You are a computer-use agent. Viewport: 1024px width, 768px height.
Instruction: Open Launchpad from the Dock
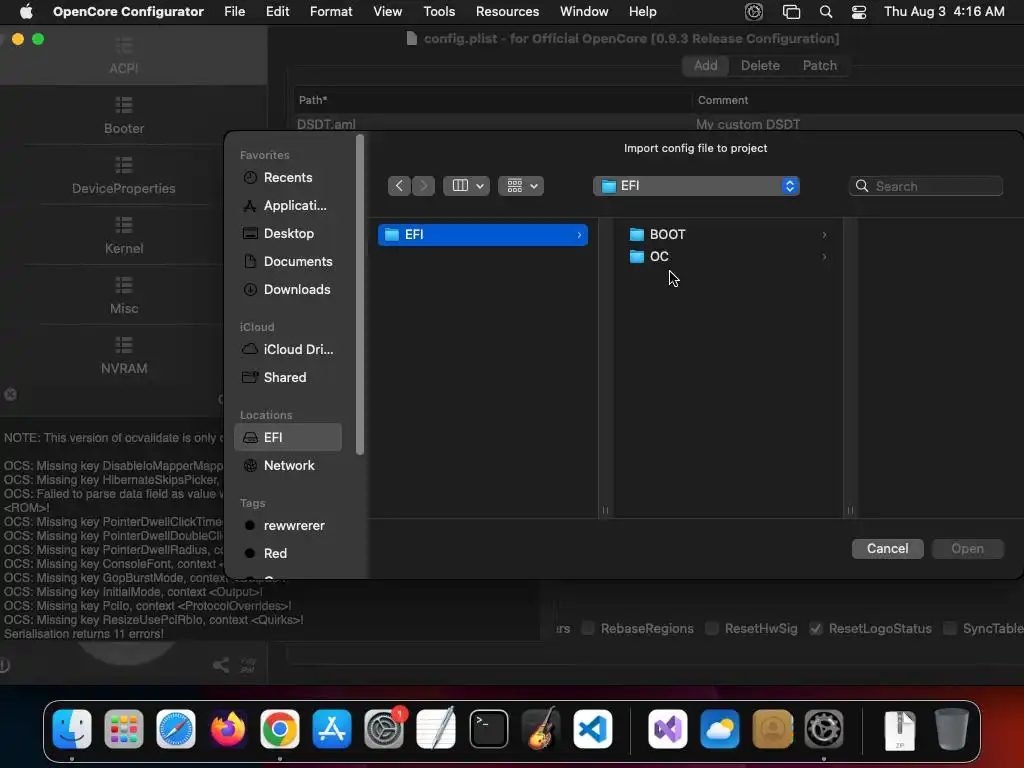[x=123, y=729]
